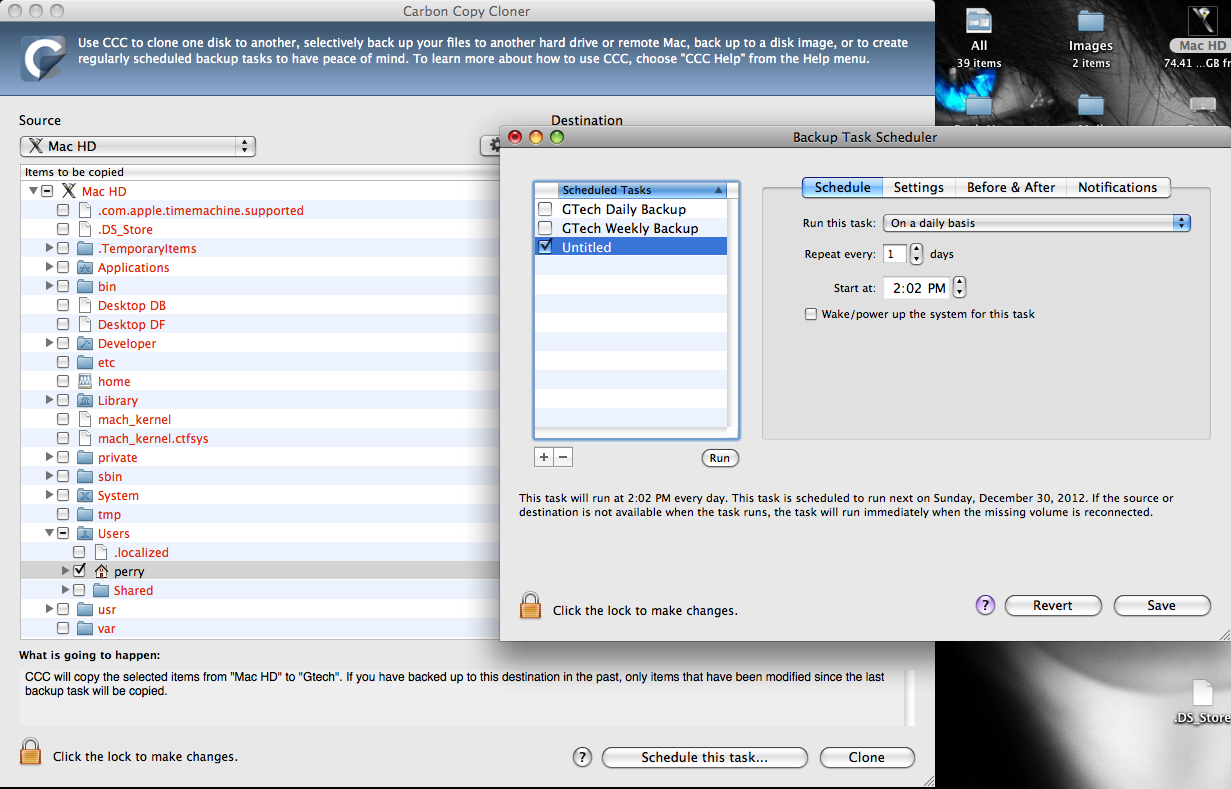Open help button beside Schedule this task
Image resolution: width=1231 pixels, height=789 pixels.
pyautogui.click(x=583, y=757)
